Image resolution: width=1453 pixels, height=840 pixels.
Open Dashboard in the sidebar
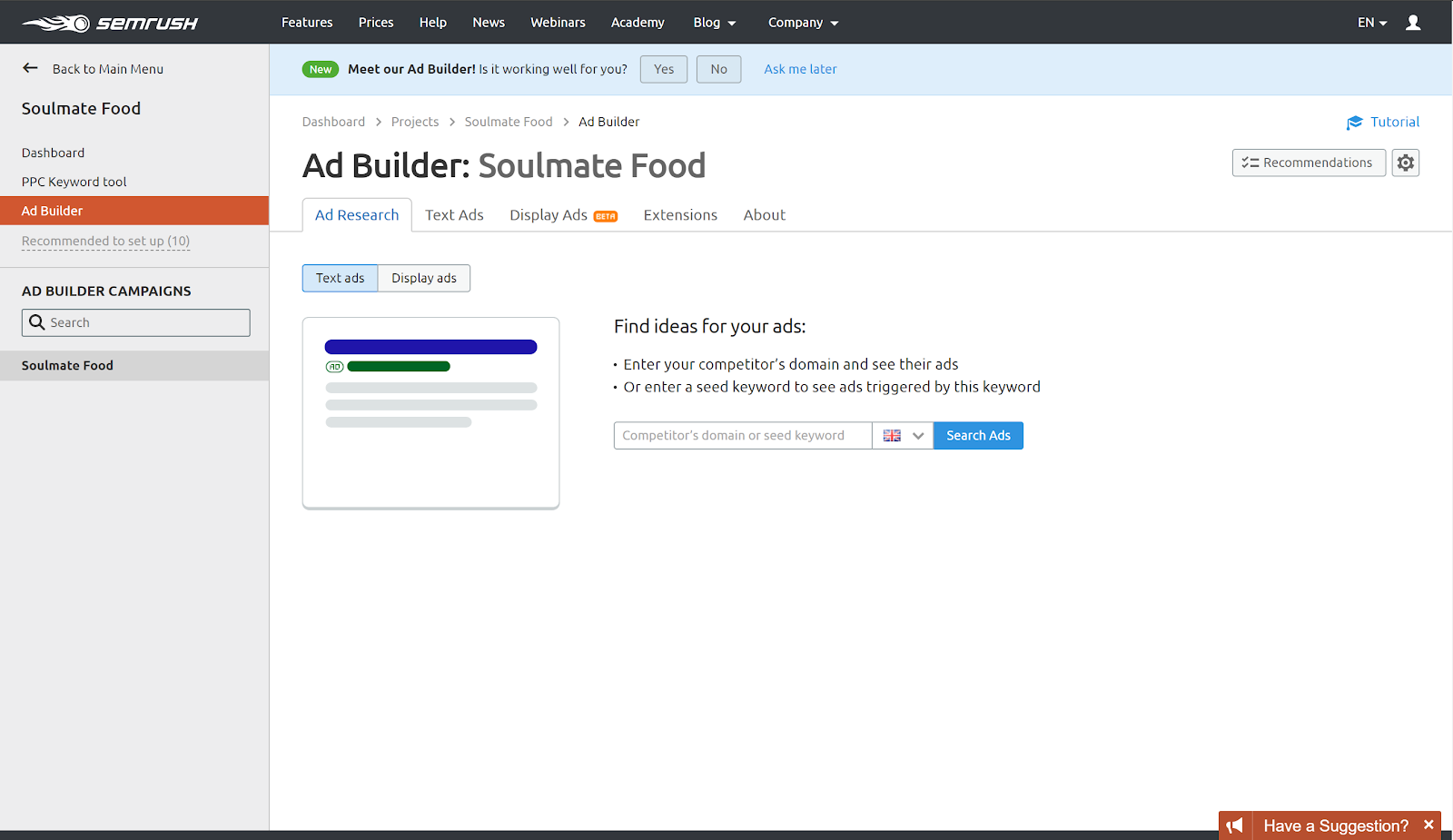tap(53, 153)
